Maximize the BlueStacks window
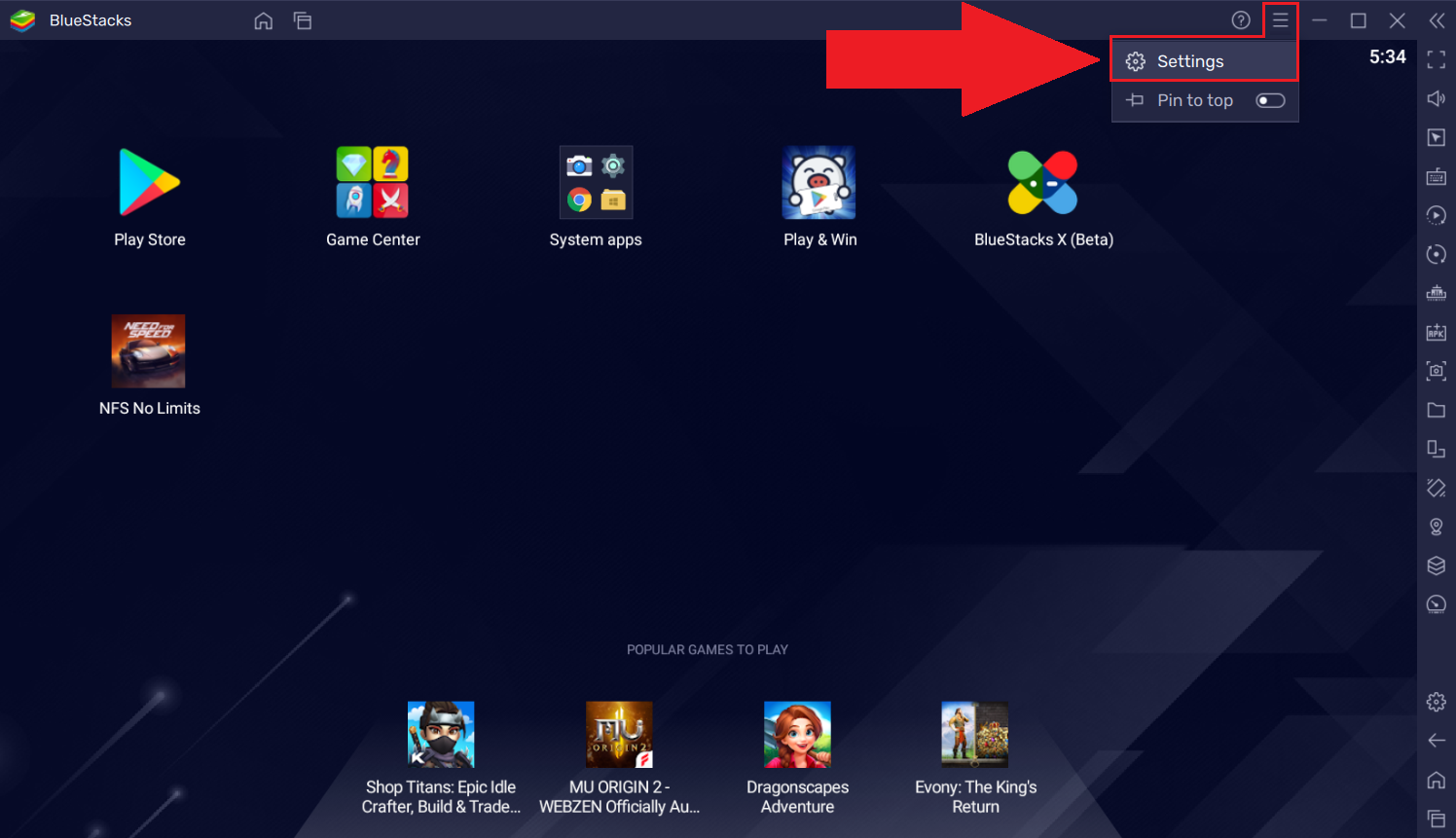Viewport: 1456px width, 838px height. pos(1359,20)
